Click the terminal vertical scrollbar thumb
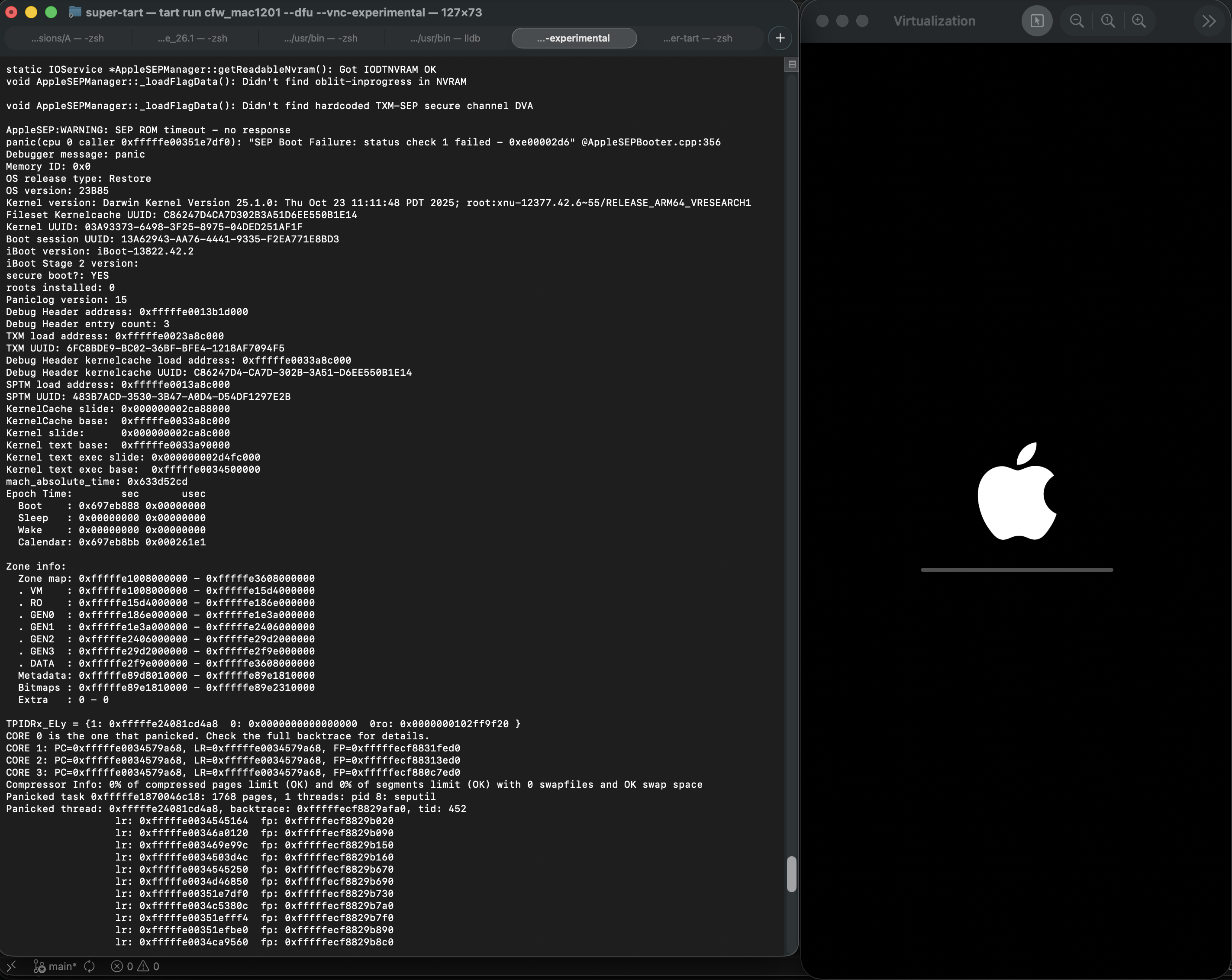This screenshot has width=1232, height=980. 791,874
